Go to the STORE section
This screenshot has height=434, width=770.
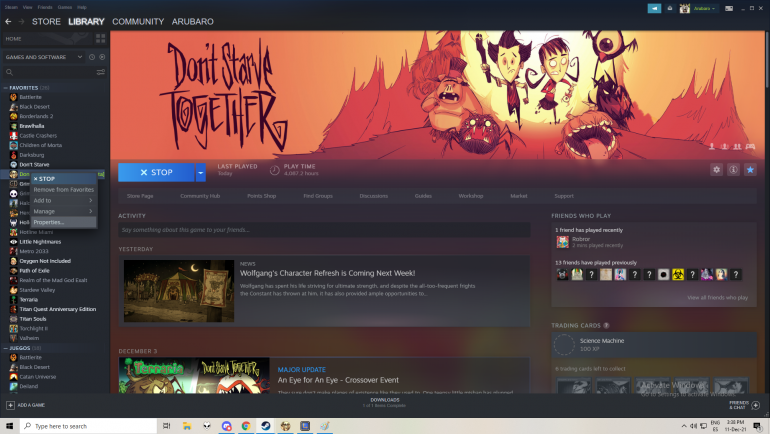[46, 22]
